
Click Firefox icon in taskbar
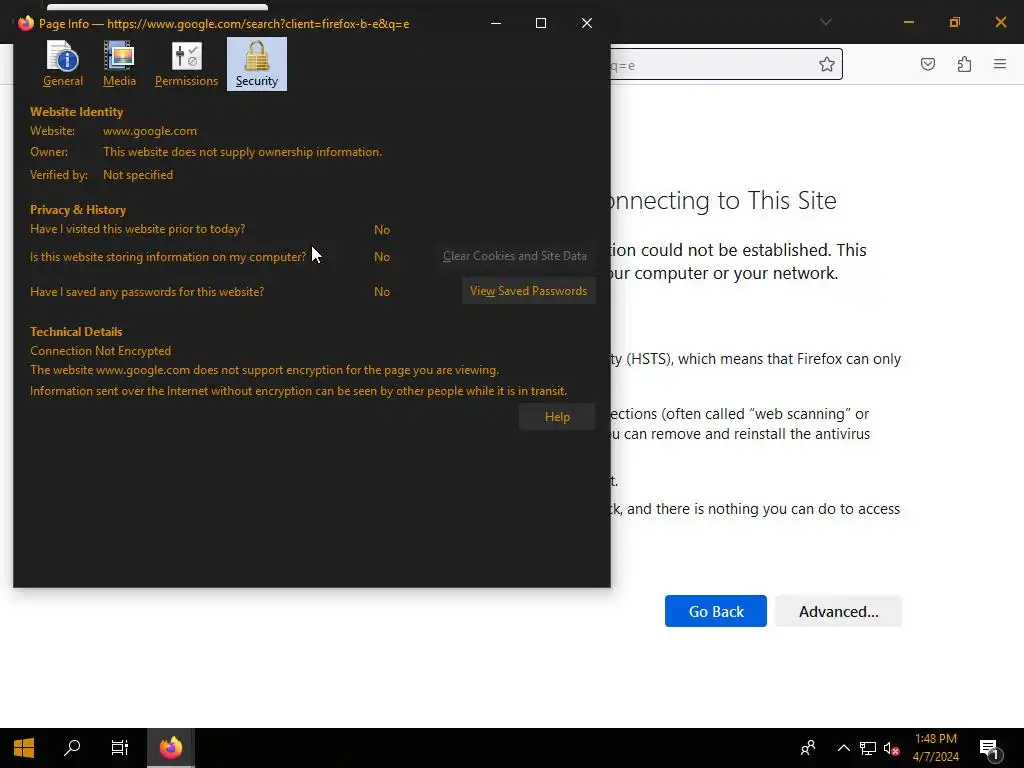click(x=171, y=748)
